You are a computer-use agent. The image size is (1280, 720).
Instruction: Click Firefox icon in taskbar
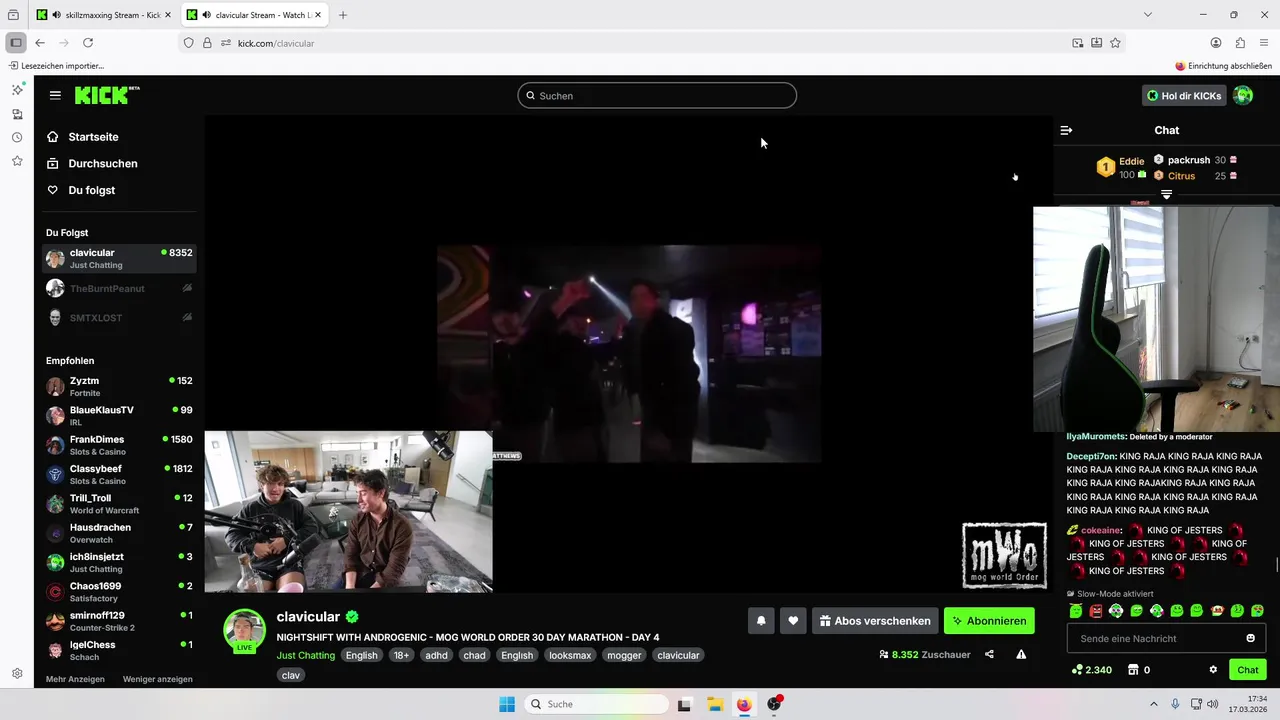coord(744,704)
